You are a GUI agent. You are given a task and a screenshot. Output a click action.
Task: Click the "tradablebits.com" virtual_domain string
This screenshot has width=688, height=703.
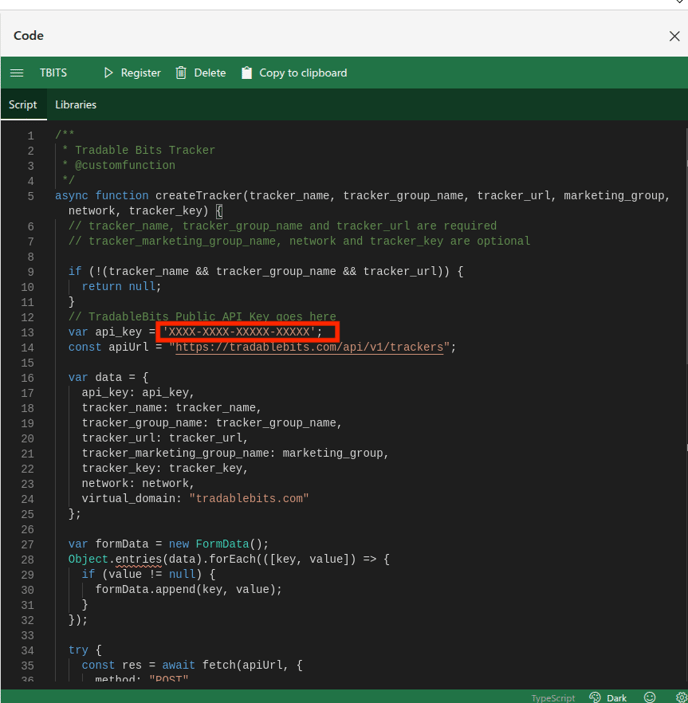(x=249, y=498)
